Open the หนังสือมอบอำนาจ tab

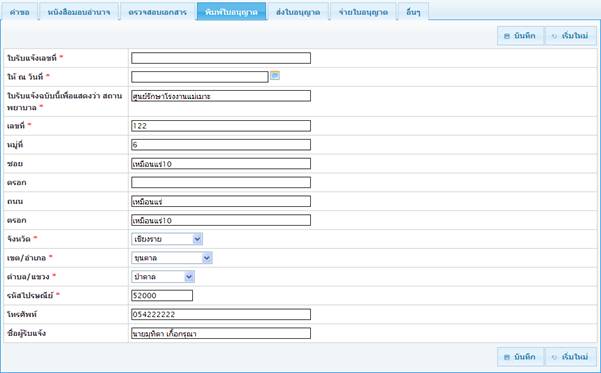click(x=79, y=12)
